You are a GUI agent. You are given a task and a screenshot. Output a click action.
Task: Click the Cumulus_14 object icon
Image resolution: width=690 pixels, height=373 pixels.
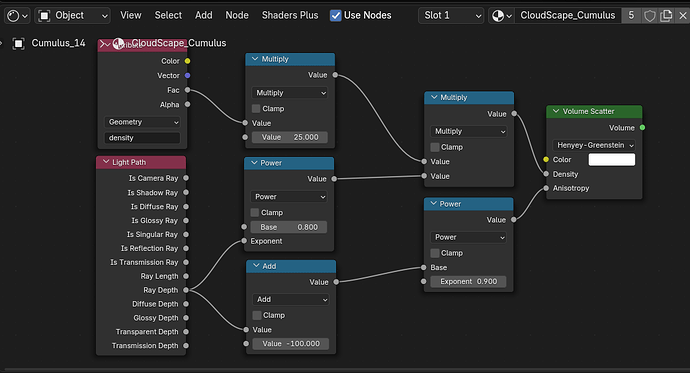[18, 44]
